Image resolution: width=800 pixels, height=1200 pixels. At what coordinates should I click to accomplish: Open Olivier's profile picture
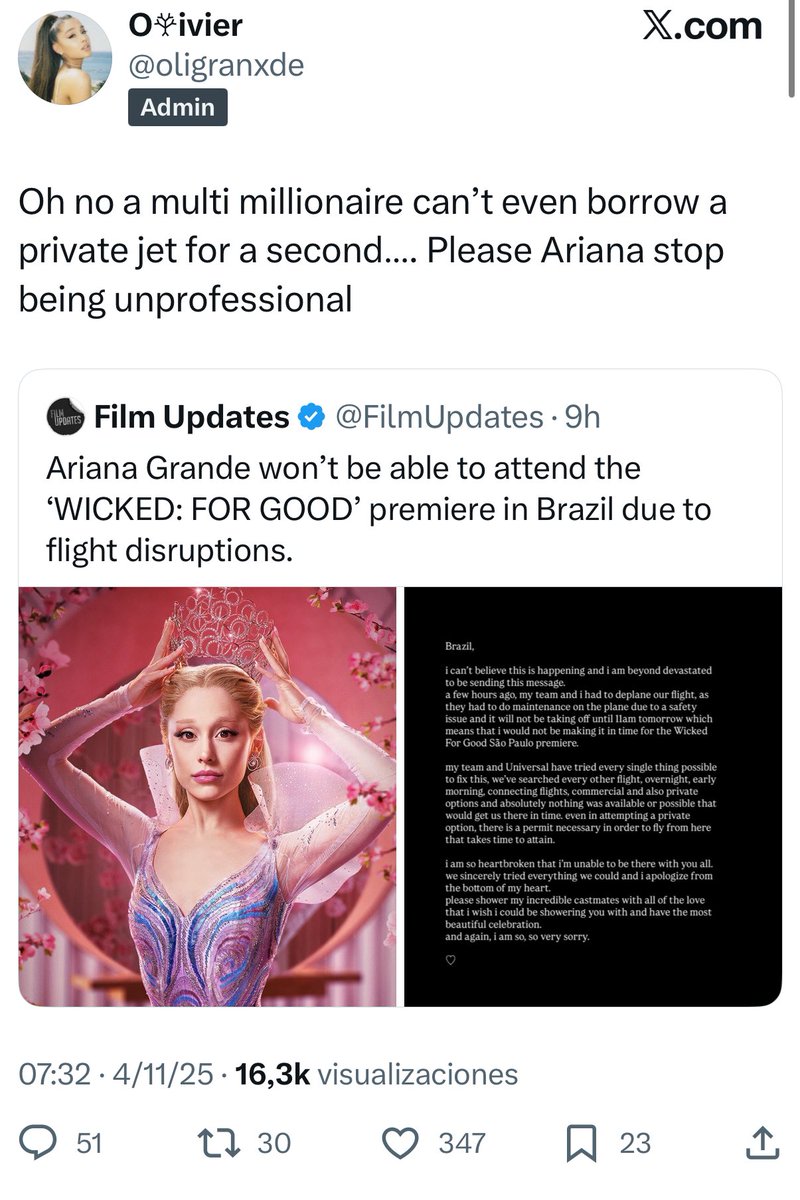coord(66,57)
